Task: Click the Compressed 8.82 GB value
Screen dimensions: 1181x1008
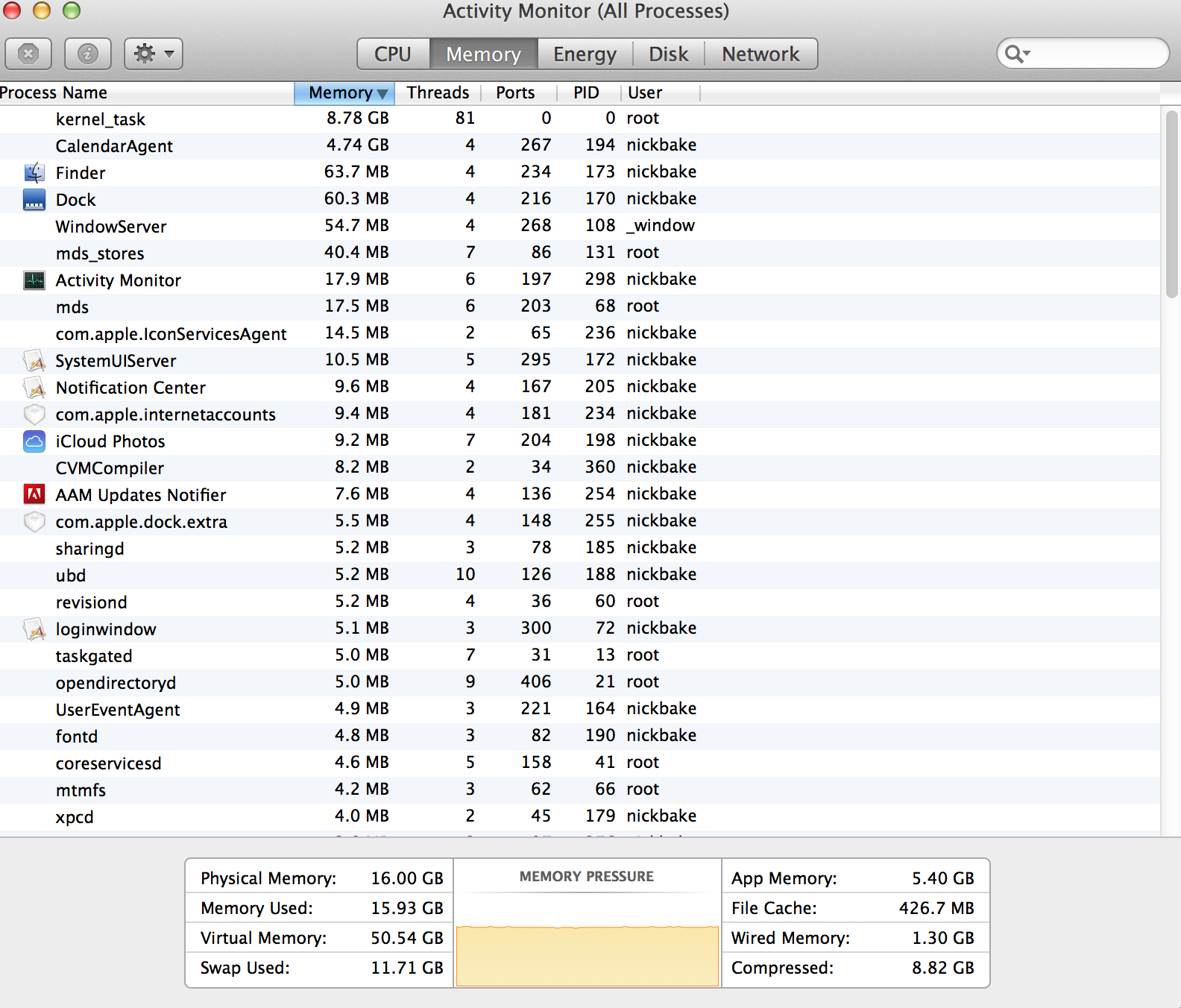Action: pyautogui.click(x=943, y=968)
